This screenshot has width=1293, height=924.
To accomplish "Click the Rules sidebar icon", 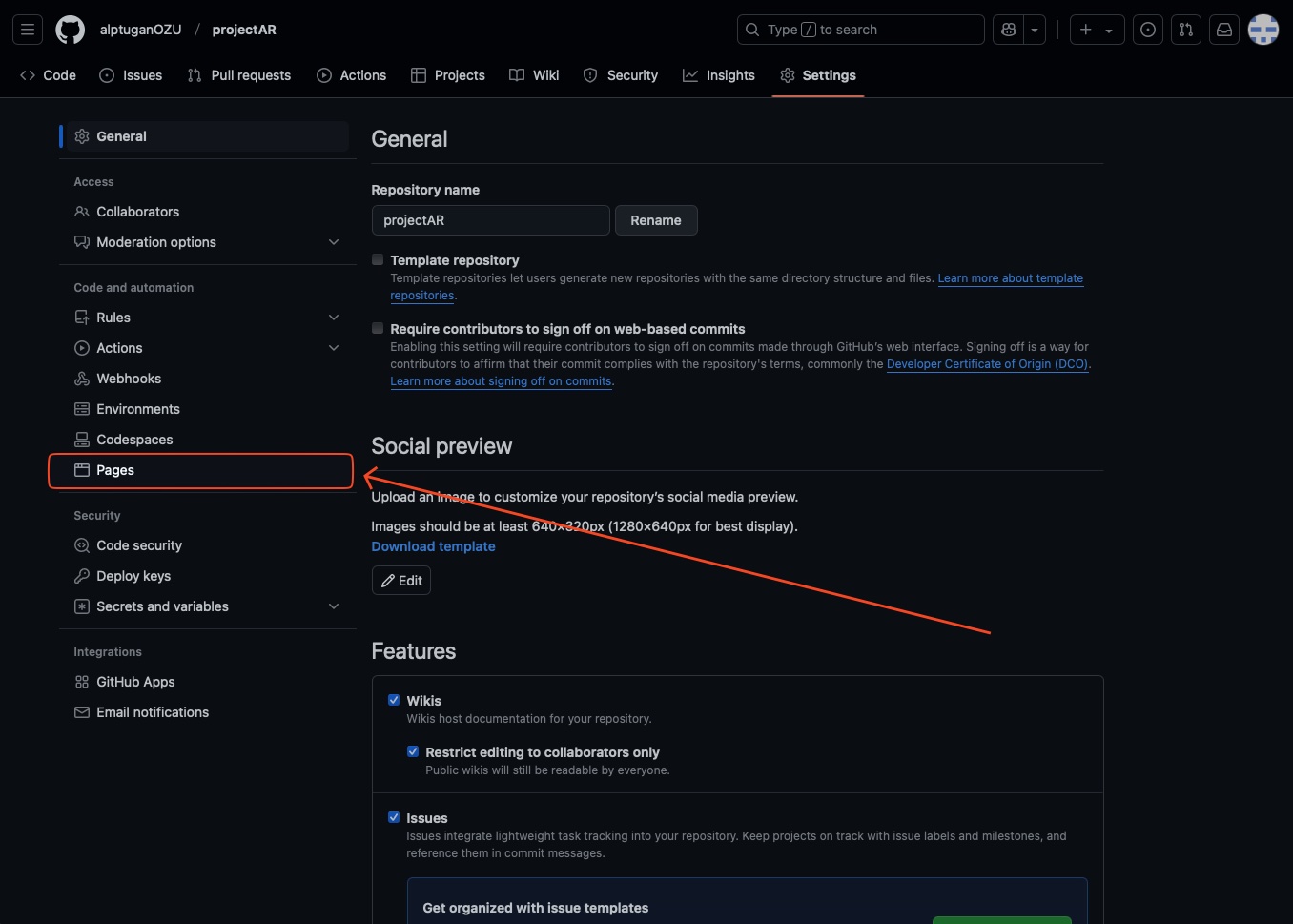I will pyautogui.click(x=82, y=318).
